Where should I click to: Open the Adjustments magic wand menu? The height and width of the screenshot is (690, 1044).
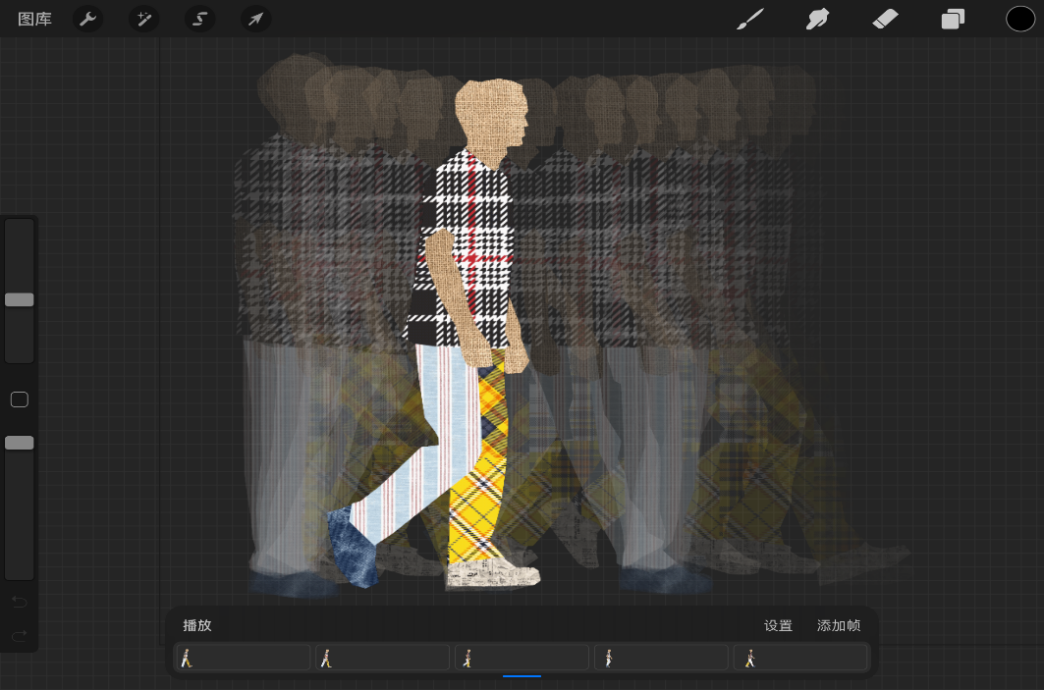pos(144,19)
